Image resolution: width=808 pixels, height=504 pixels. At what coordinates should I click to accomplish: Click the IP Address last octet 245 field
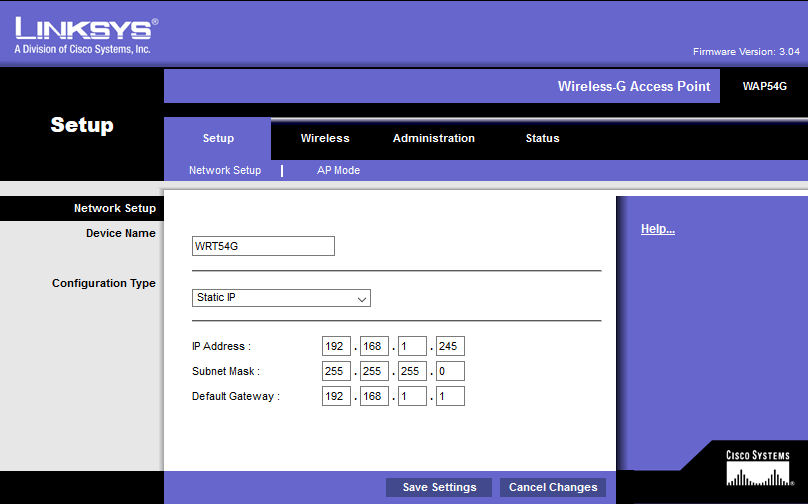450,346
